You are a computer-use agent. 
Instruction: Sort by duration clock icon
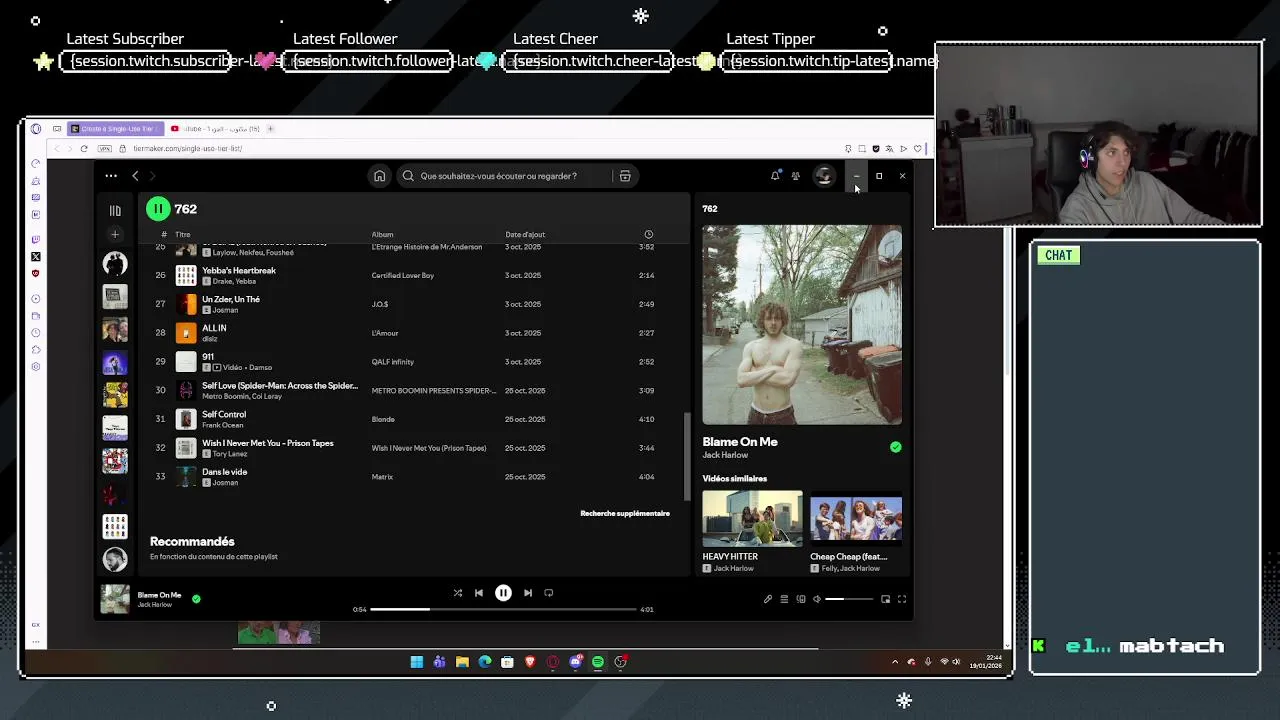click(x=648, y=235)
